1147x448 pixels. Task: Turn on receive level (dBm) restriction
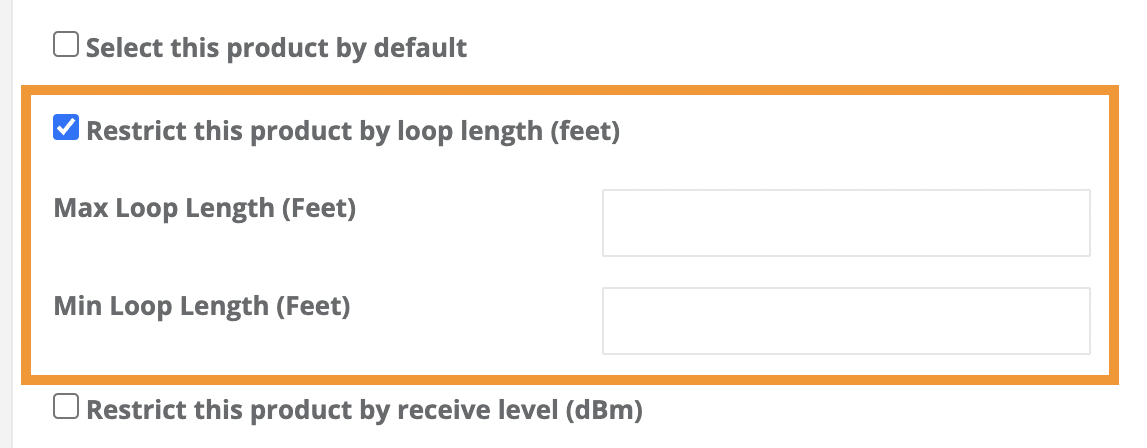(x=66, y=406)
